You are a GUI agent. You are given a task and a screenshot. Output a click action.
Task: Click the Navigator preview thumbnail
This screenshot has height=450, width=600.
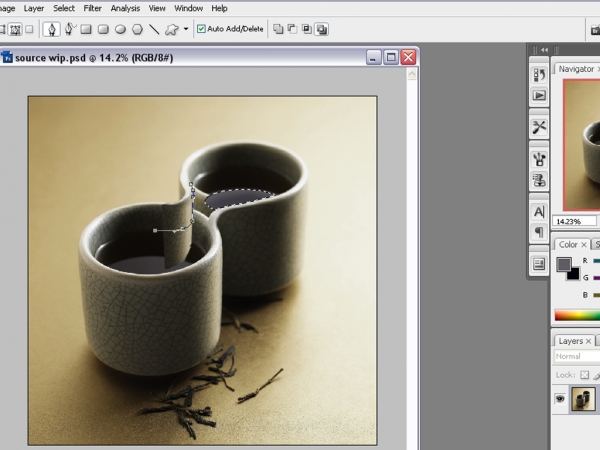582,145
